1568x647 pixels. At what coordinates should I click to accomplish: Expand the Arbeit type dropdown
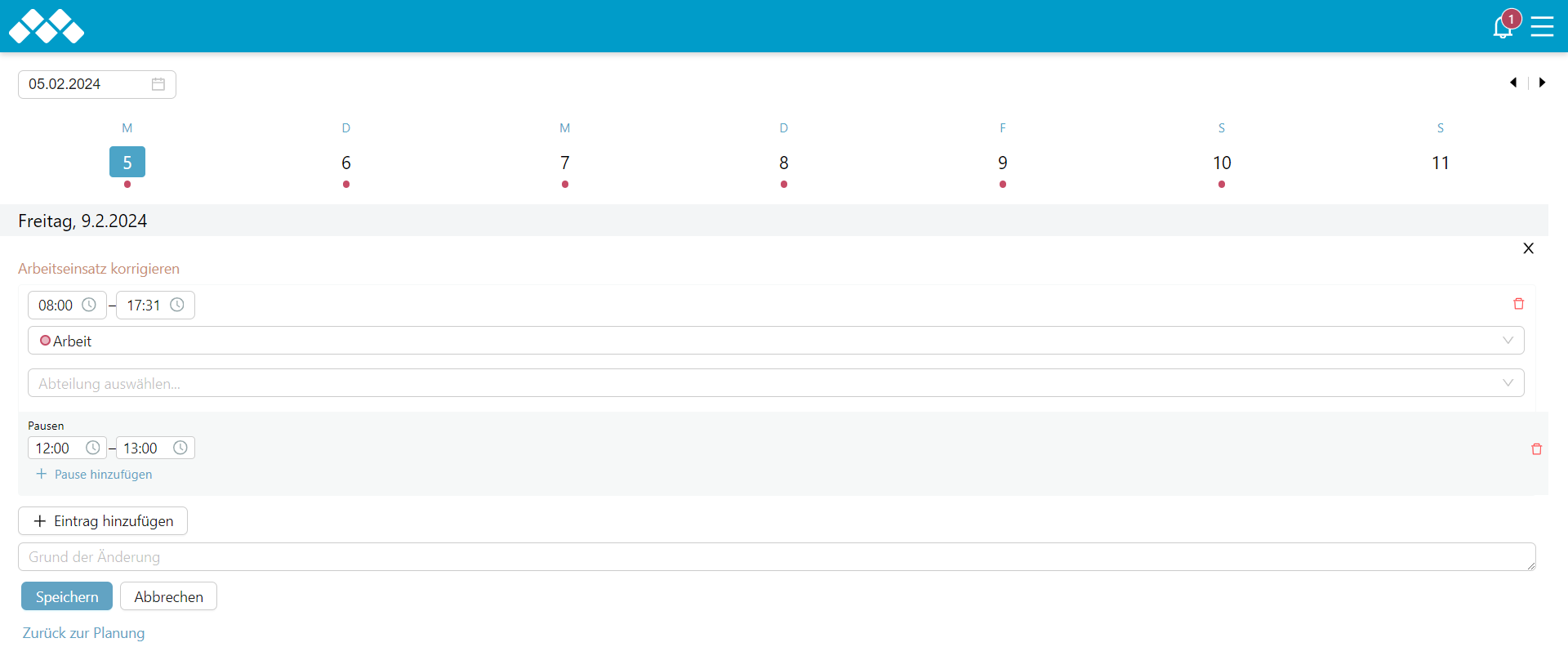pyautogui.click(x=776, y=341)
